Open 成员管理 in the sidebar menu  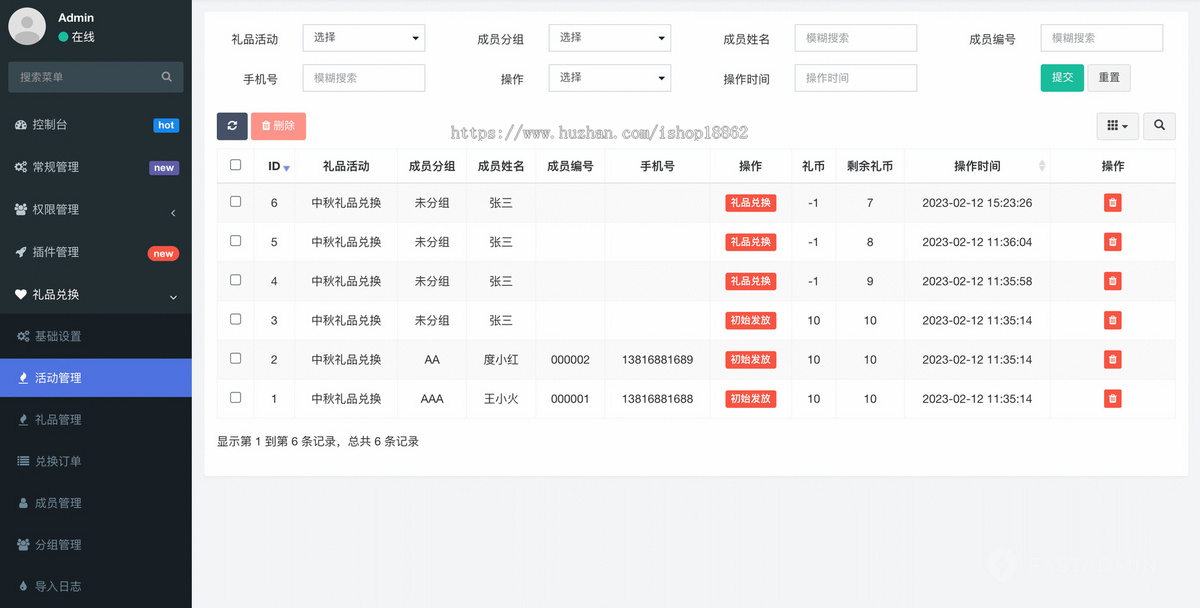(x=60, y=503)
